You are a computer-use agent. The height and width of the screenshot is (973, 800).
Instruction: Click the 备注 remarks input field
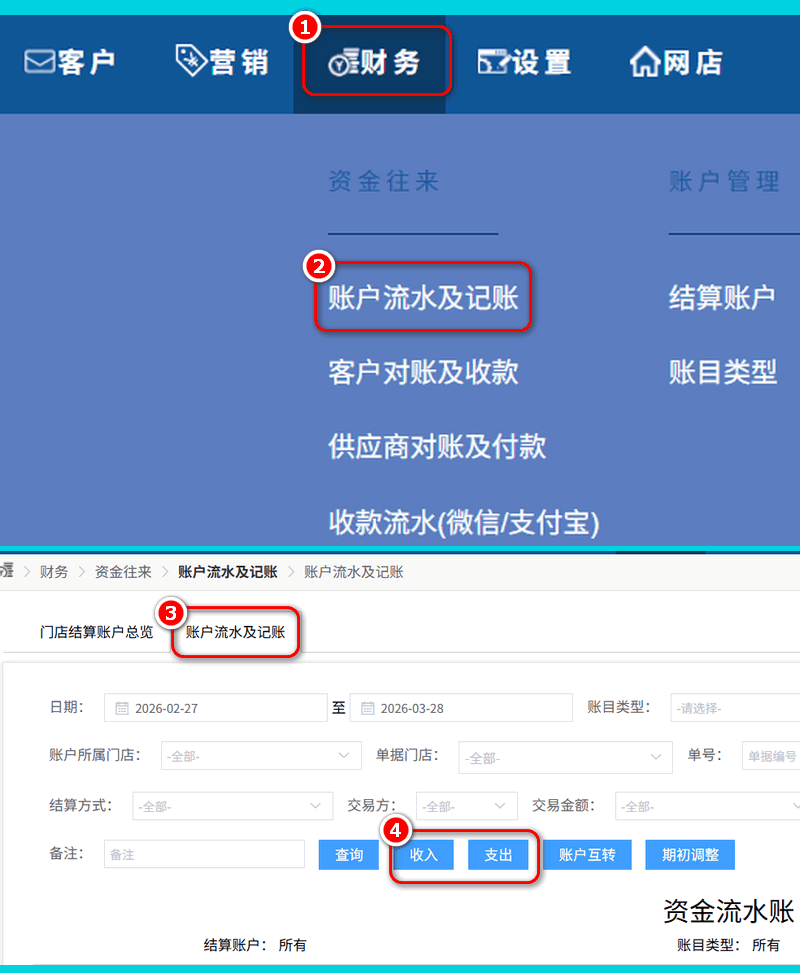click(x=204, y=855)
